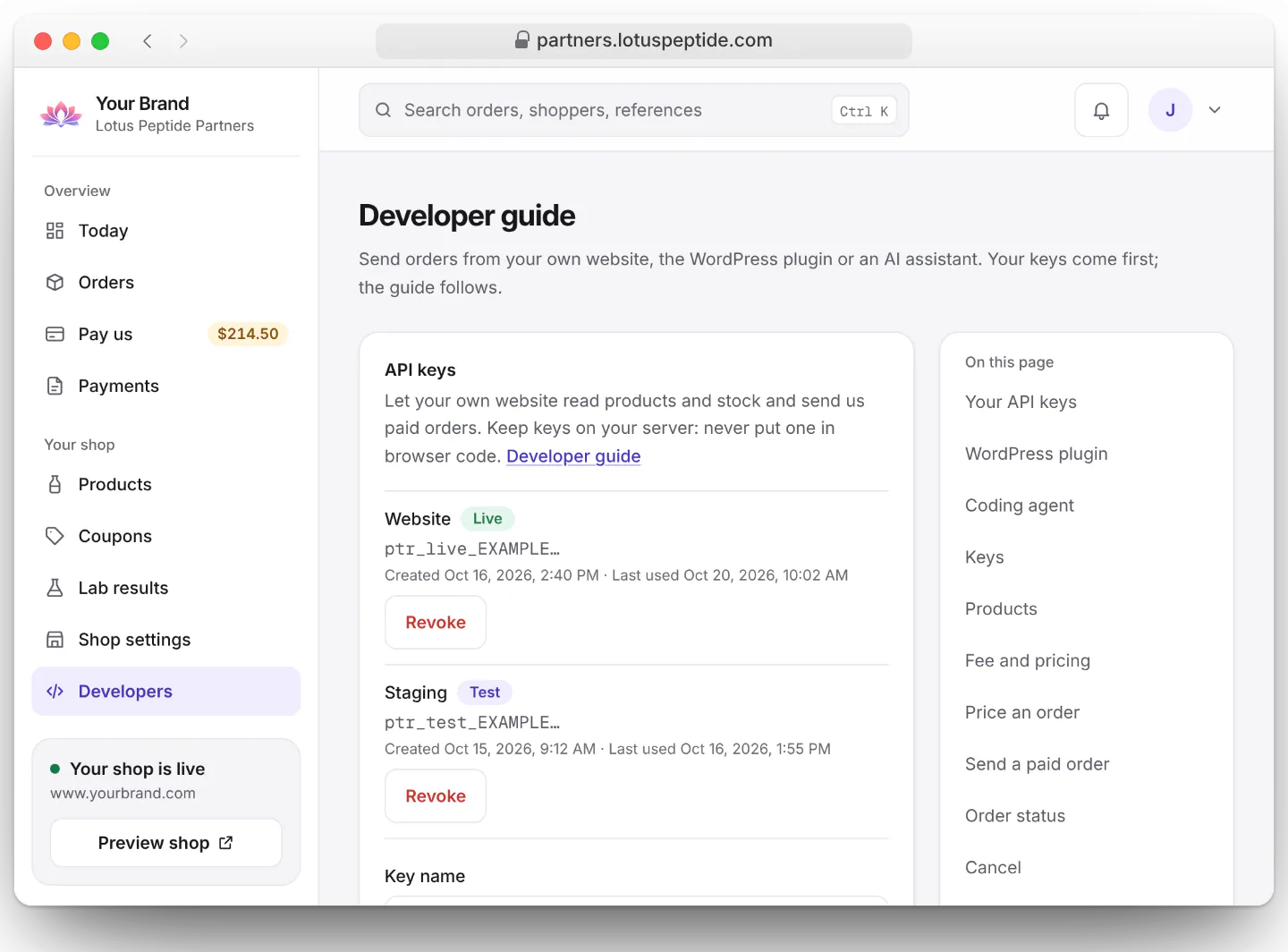This screenshot has height=952, width=1288.
Task: Click the browser URL address bar
Action: coord(644,41)
